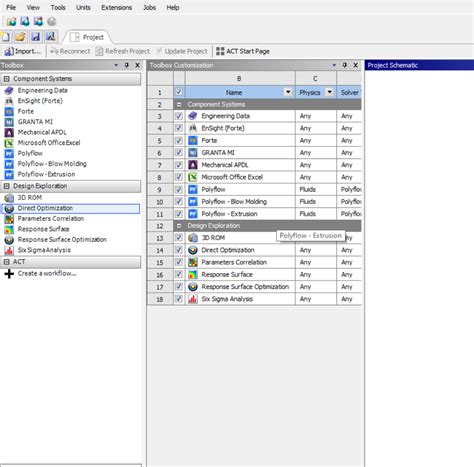Select Polyflow icon in the Toolbox
Image resolution: width=474 pixels, height=467 pixels.
[x=9, y=153]
